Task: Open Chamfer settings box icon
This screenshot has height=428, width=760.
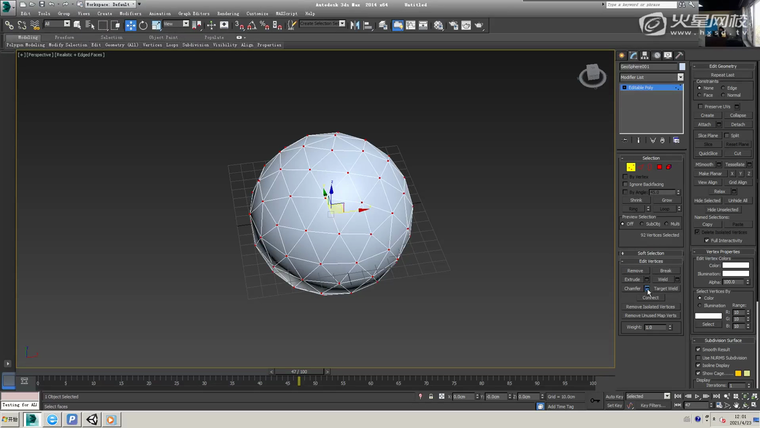Action: pyautogui.click(x=647, y=288)
